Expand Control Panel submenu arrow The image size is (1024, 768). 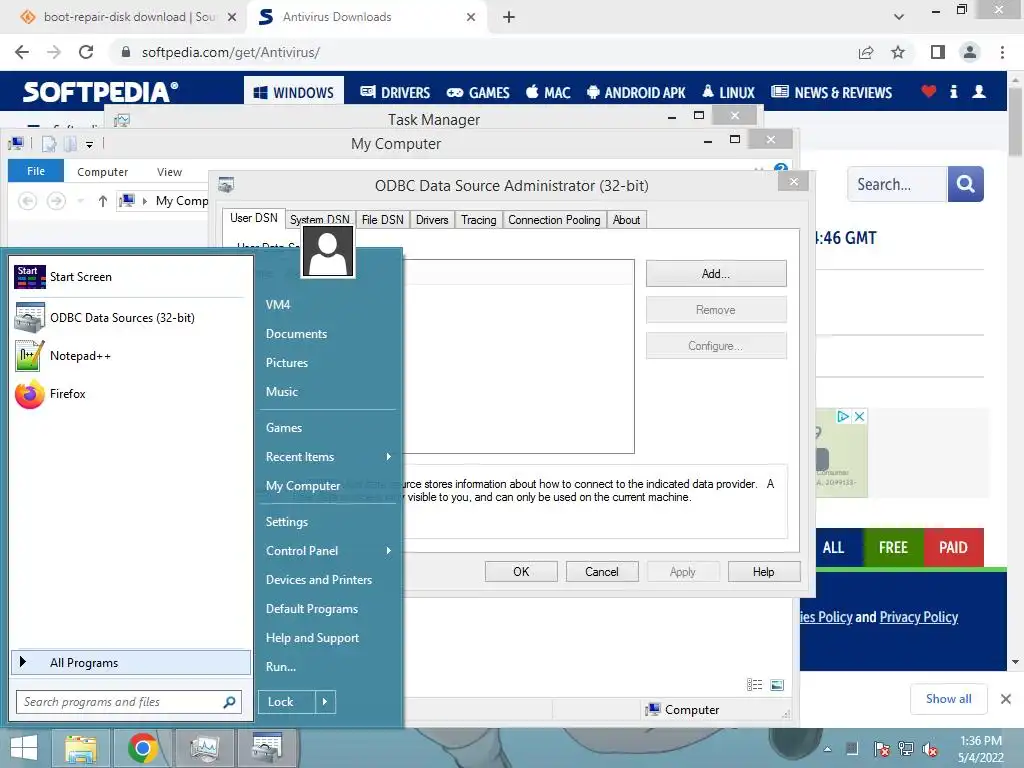[389, 551]
